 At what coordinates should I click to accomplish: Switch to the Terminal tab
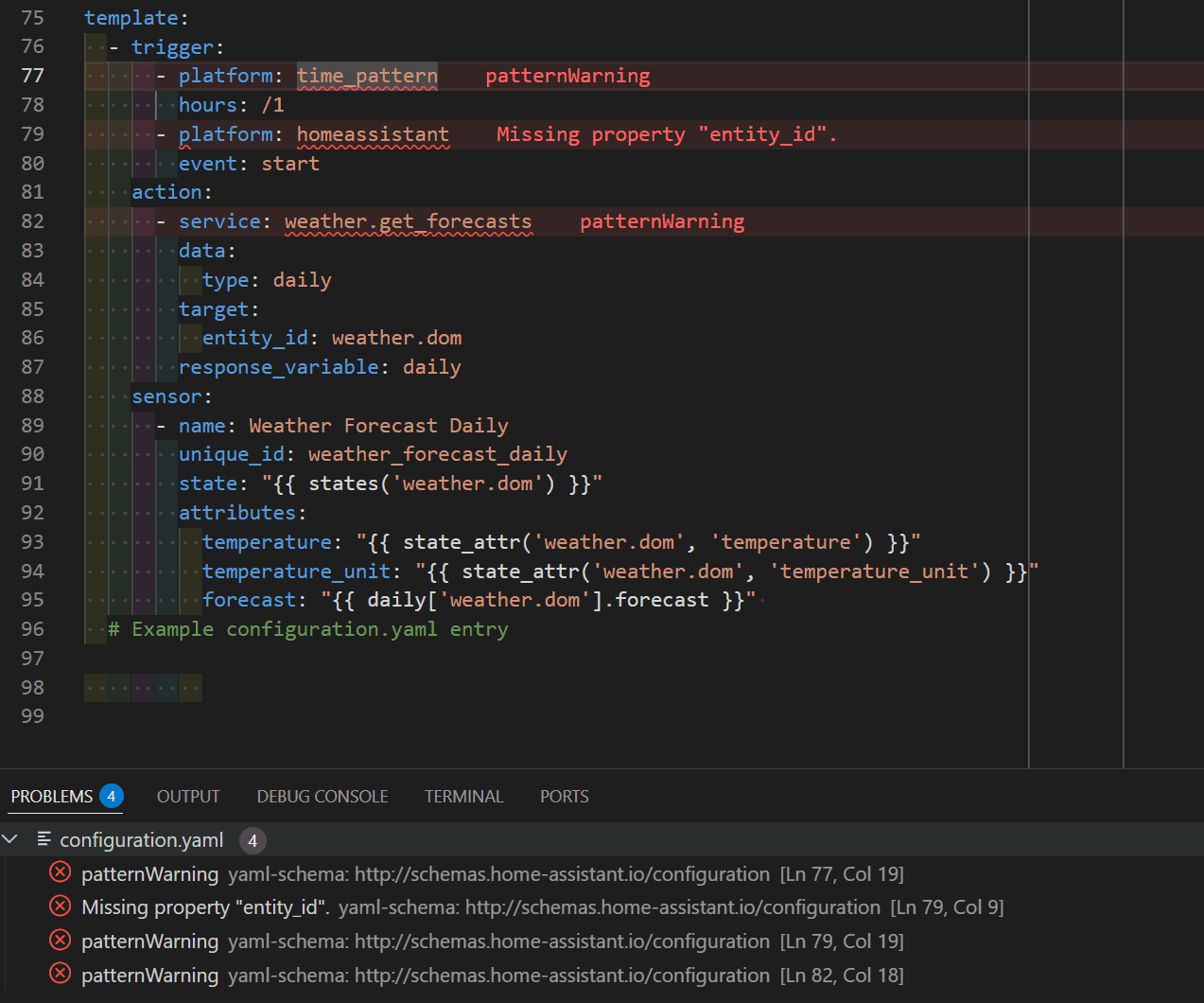pos(463,797)
